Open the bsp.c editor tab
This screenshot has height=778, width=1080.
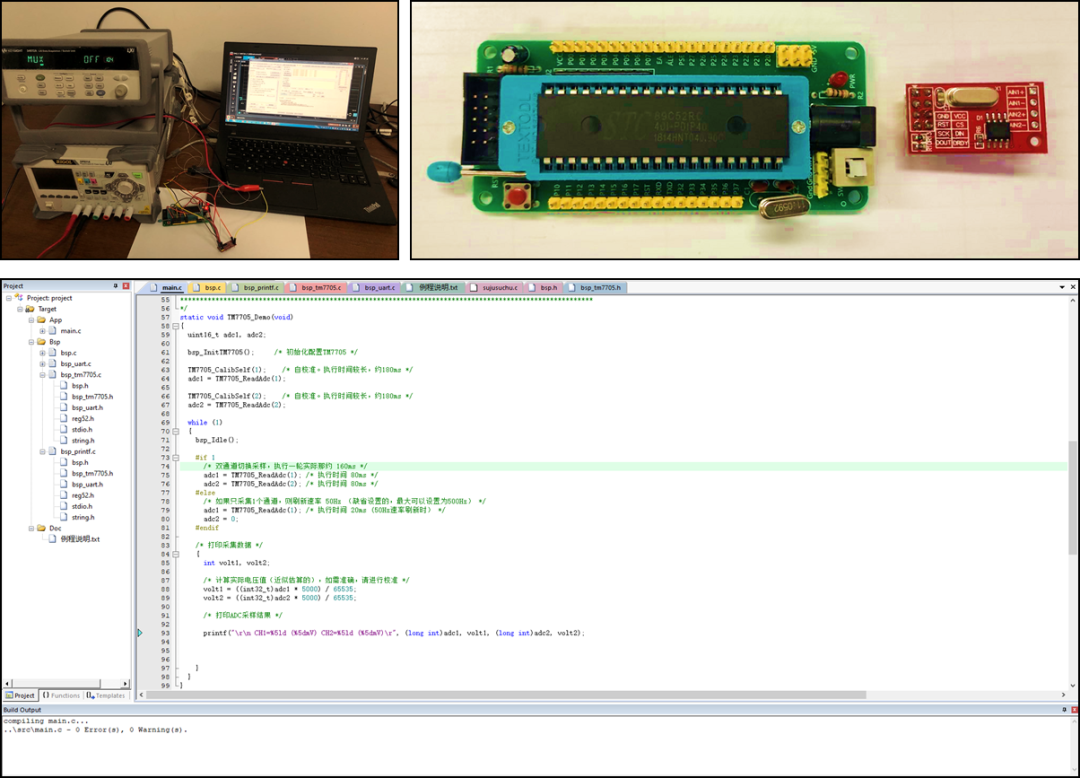[207, 288]
